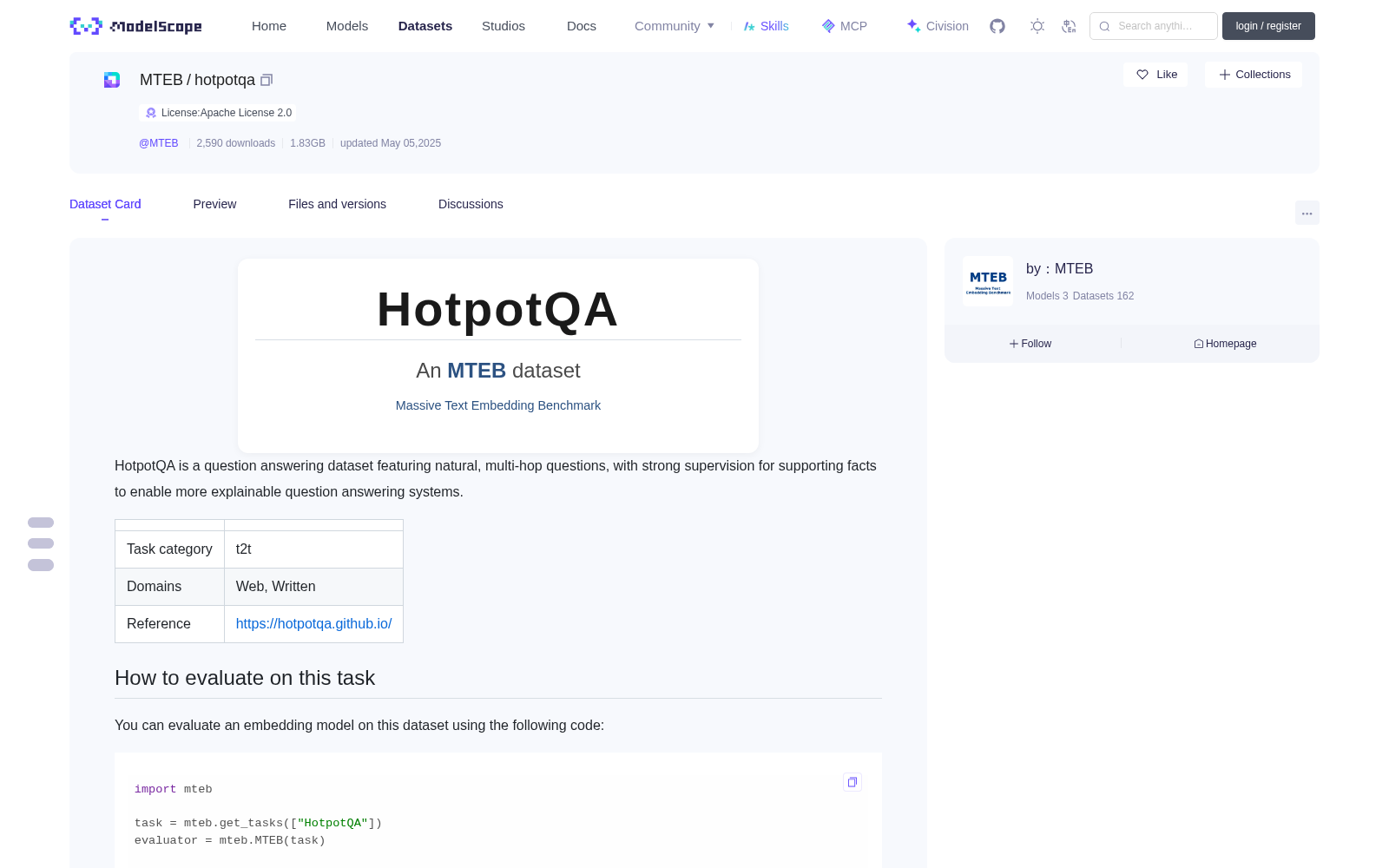Open the hotpotqa.github.io reference link

pos(313,623)
